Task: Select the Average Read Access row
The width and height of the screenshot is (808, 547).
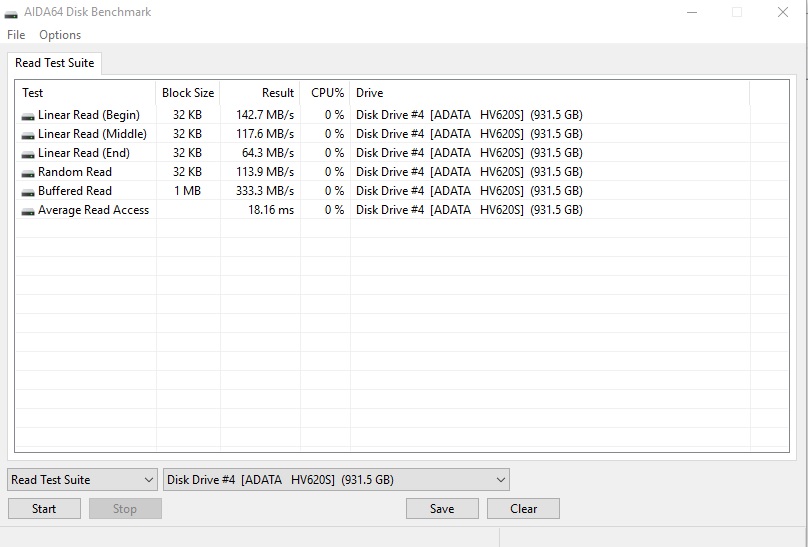Action: [402, 210]
